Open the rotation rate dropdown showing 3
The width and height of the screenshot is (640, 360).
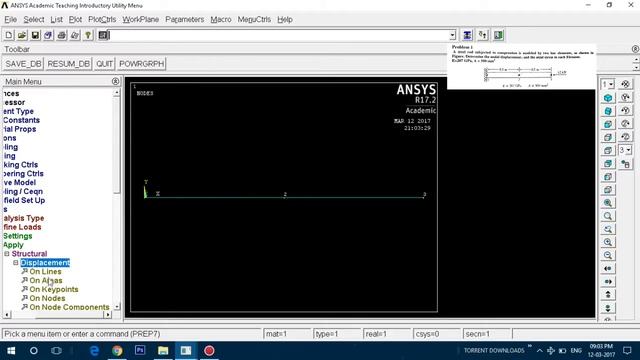pyautogui.click(x=629, y=150)
